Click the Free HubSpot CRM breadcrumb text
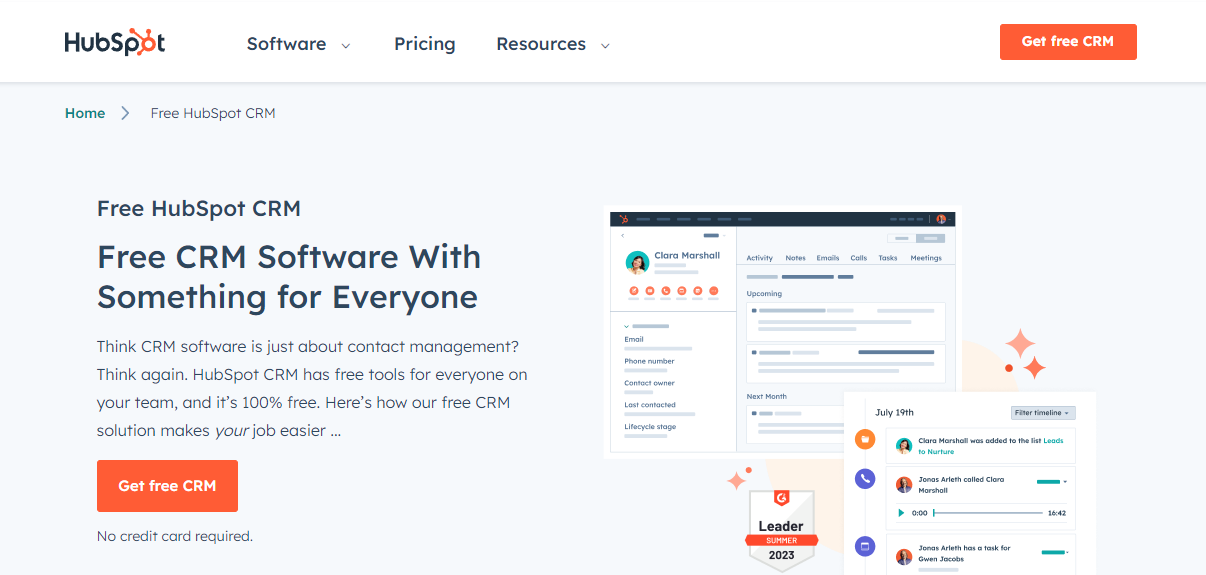The width and height of the screenshot is (1206, 575). (x=213, y=113)
